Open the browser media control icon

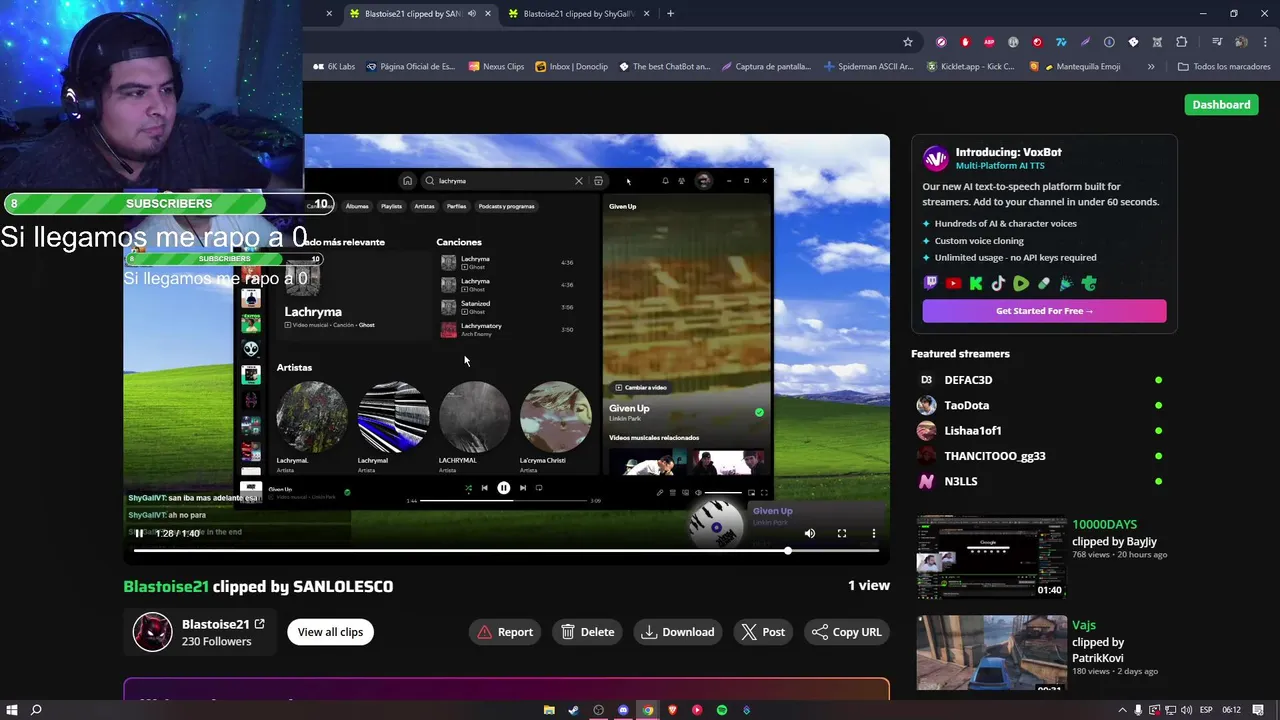click(x=1217, y=42)
